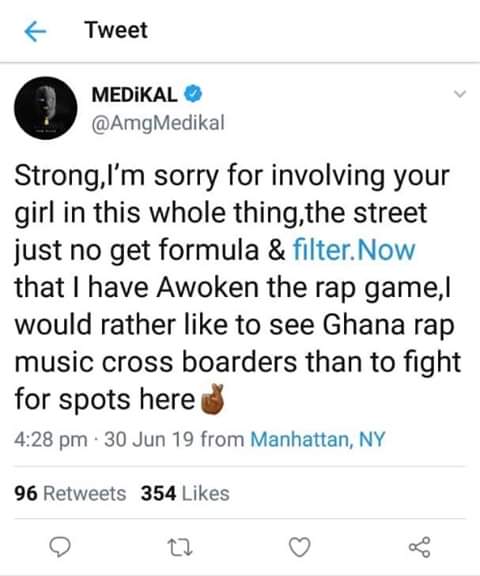Tap the crossed fingers emoji

[212, 399]
